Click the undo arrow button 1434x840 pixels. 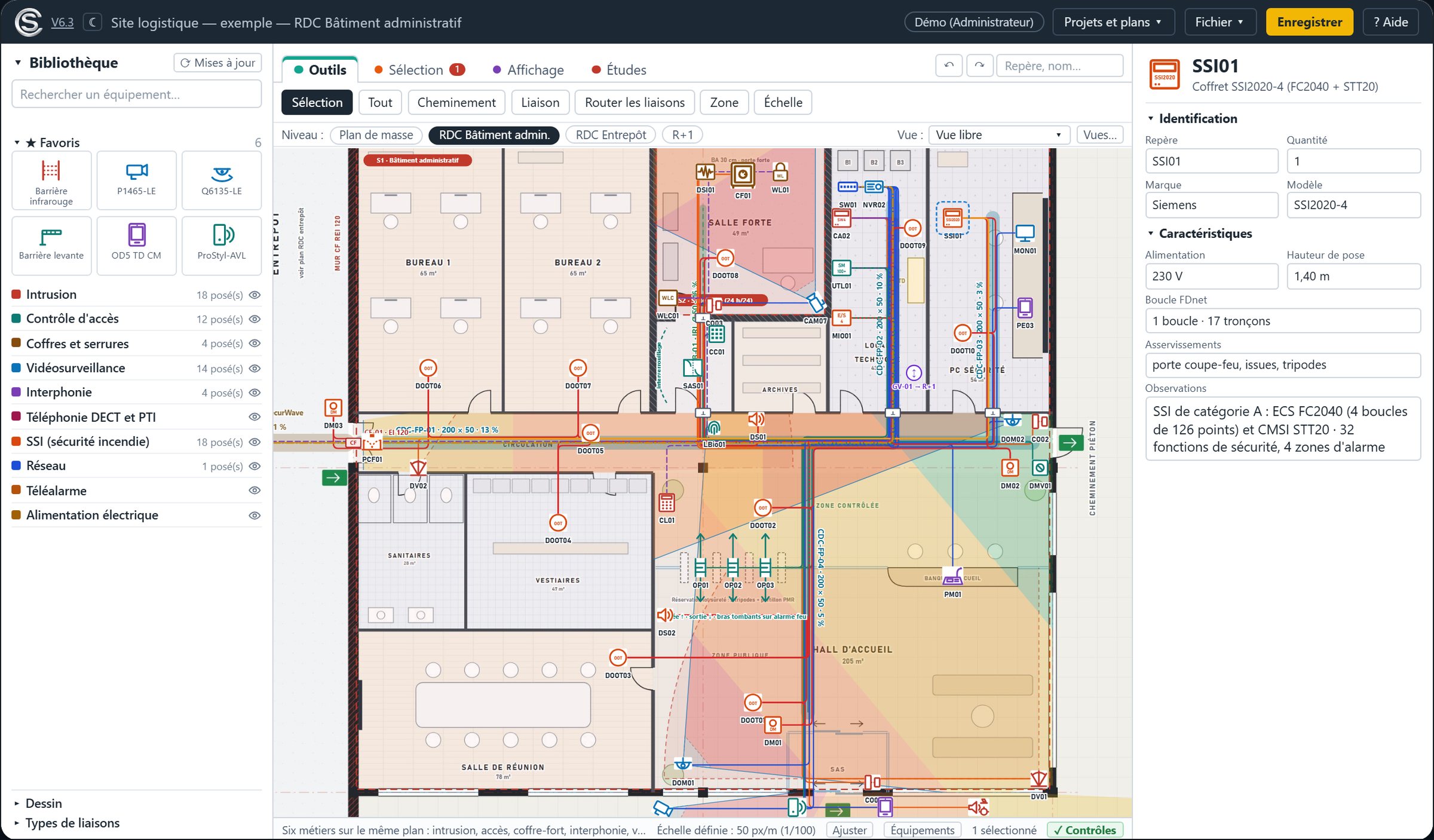point(949,66)
